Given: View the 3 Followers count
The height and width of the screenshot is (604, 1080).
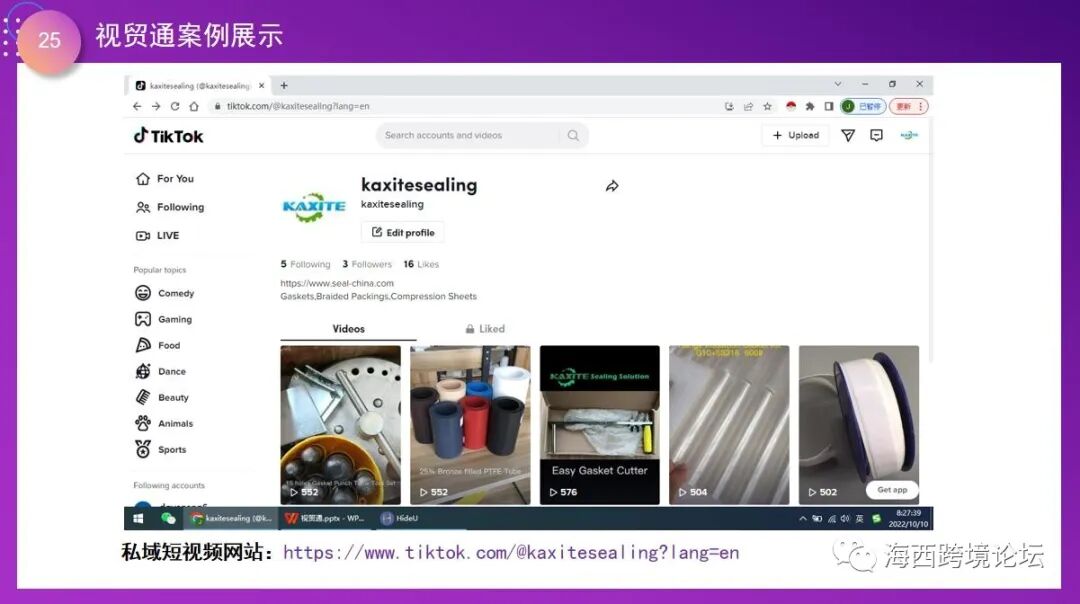Looking at the screenshot, I should 367,264.
